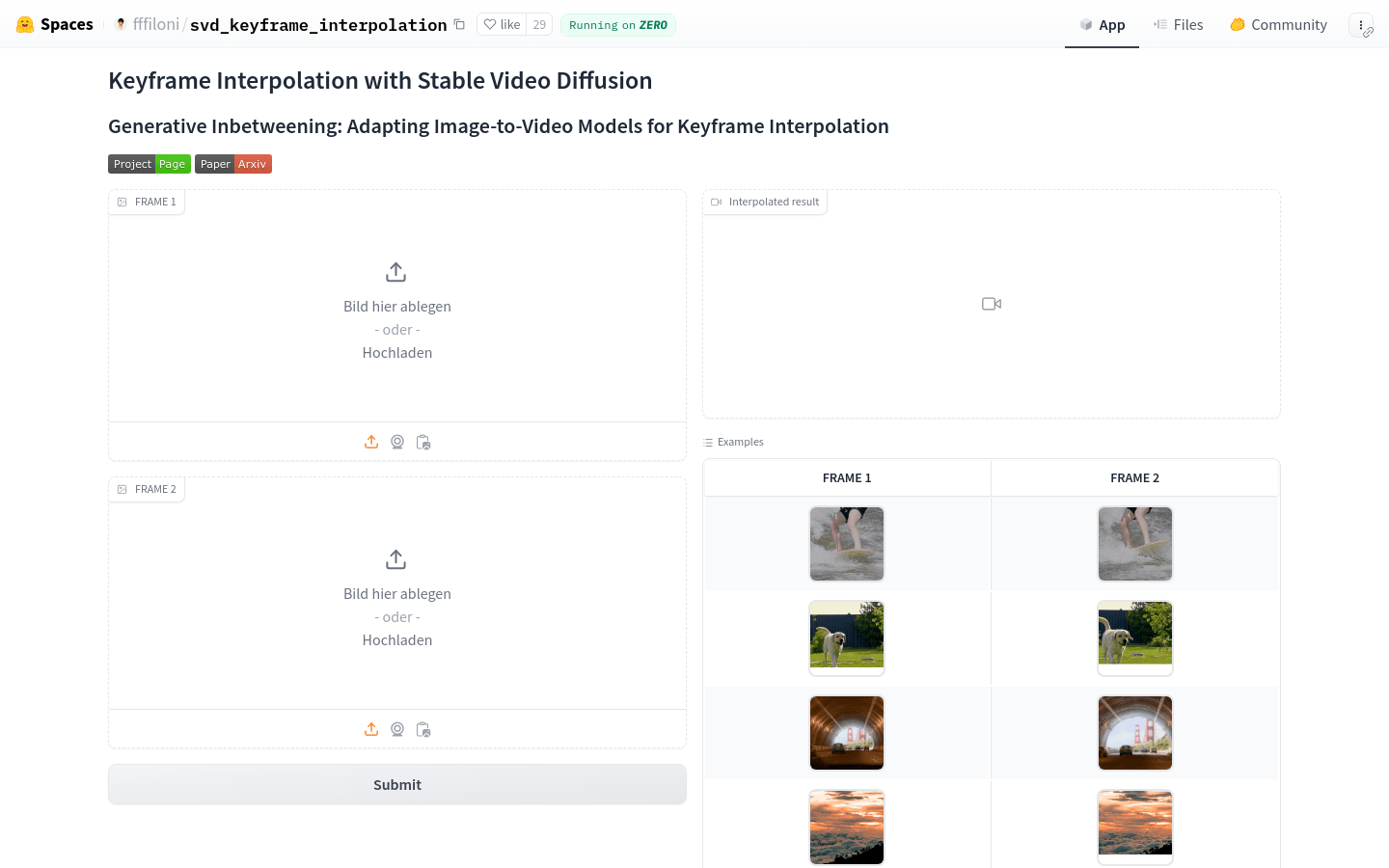This screenshot has width=1389, height=868.
Task: Click the FRAME 1 image label
Action: [x=147, y=202]
